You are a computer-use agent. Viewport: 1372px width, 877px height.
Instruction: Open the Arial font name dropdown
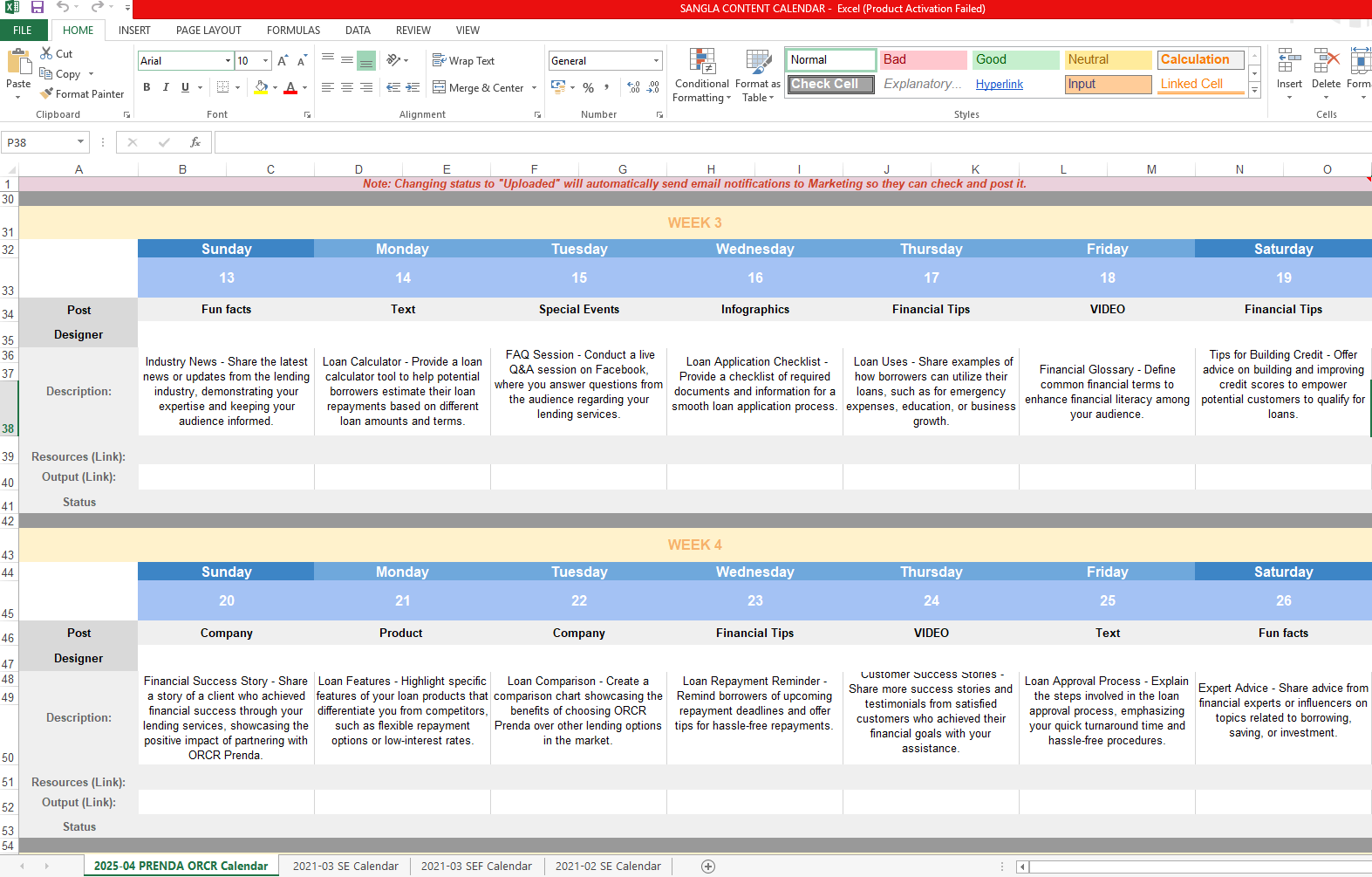[x=228, y=61]
